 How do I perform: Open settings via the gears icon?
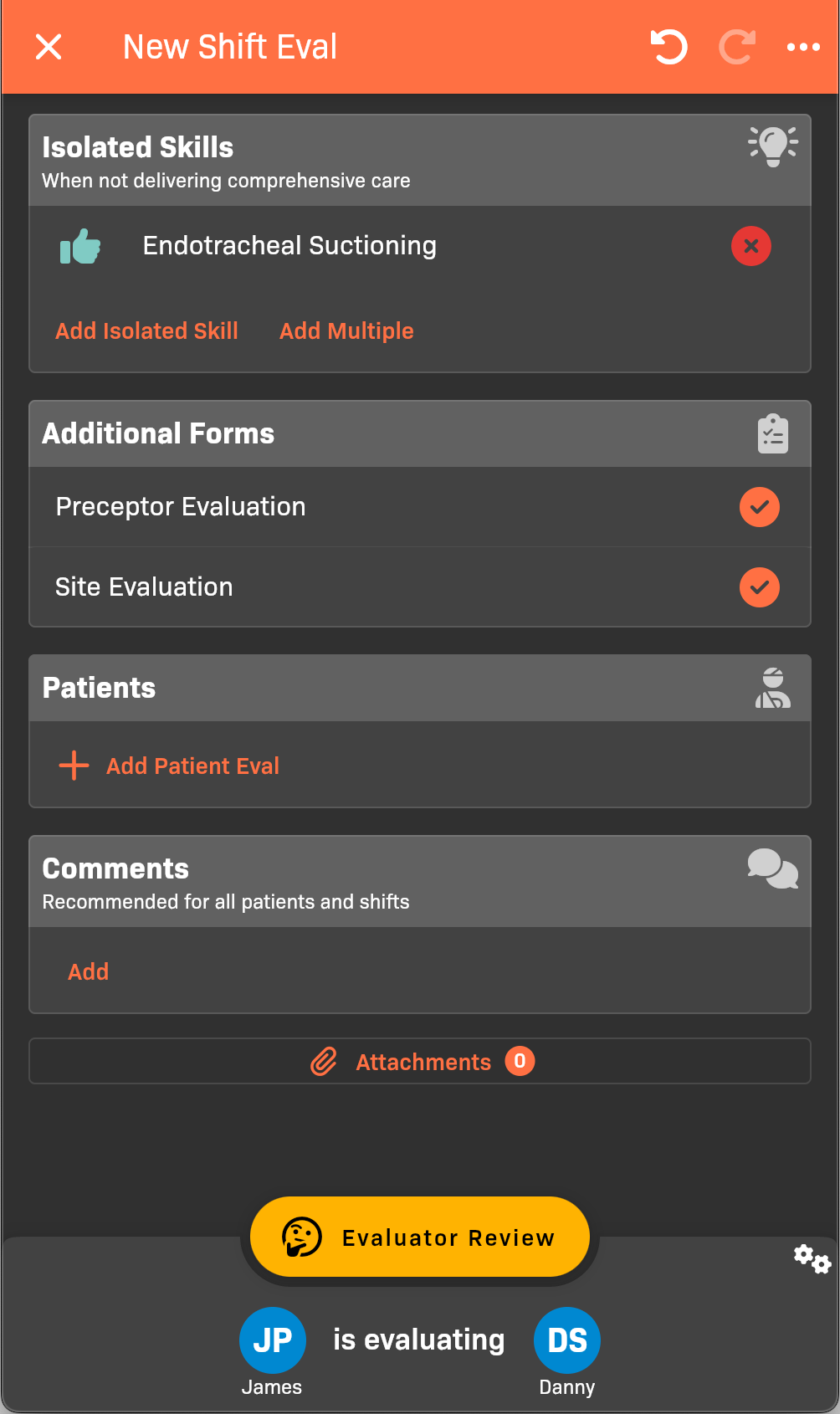812,1258
